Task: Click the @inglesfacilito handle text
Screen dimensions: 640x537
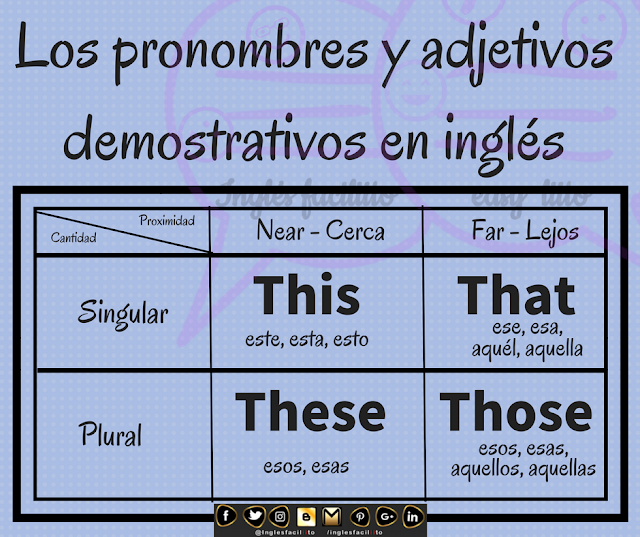Action: 284,533
